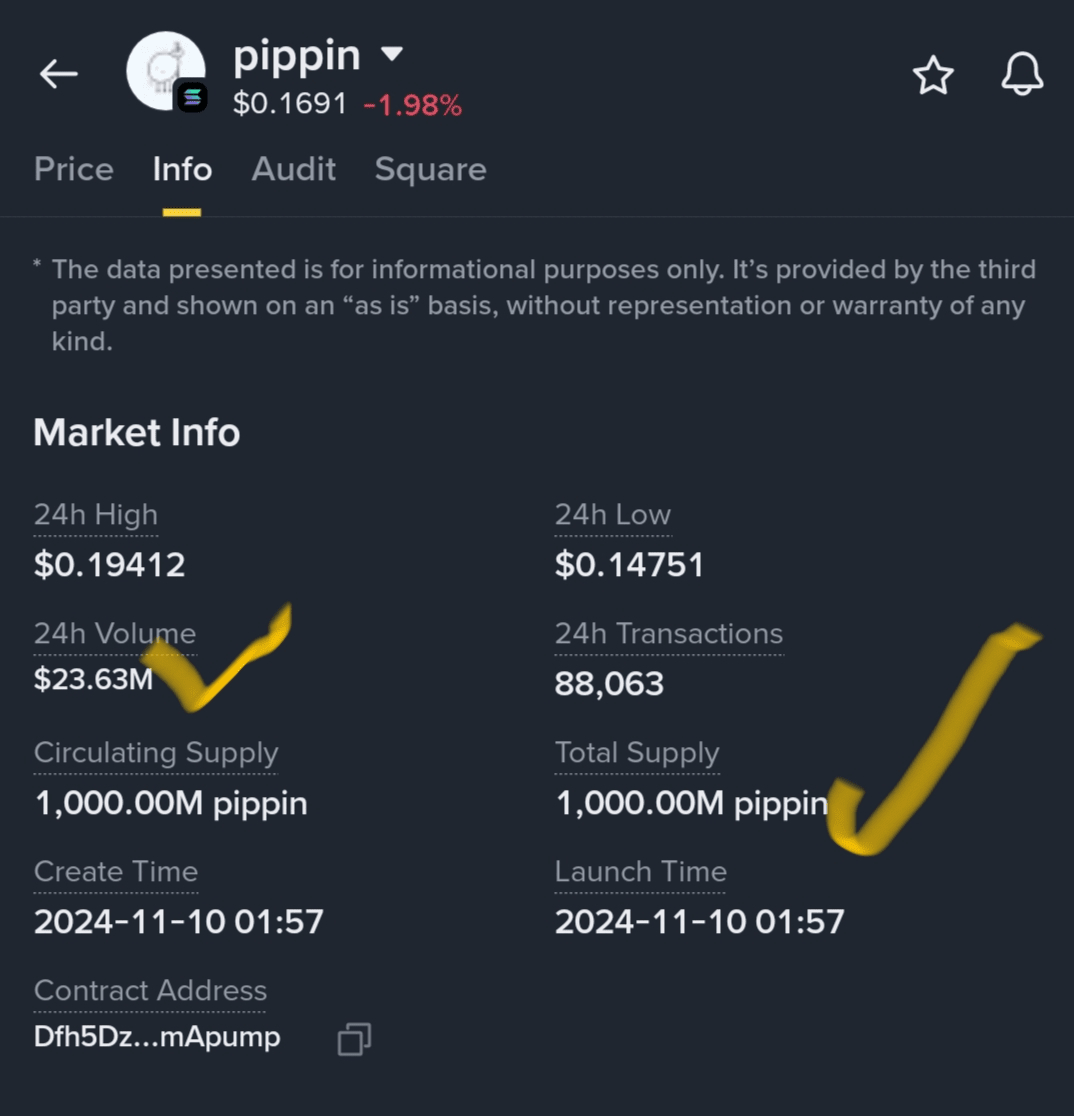Show Total Supply explanation
The height and width of the screenshot is (1116, 1074).
pyautogui.click(x=636, y=753)
